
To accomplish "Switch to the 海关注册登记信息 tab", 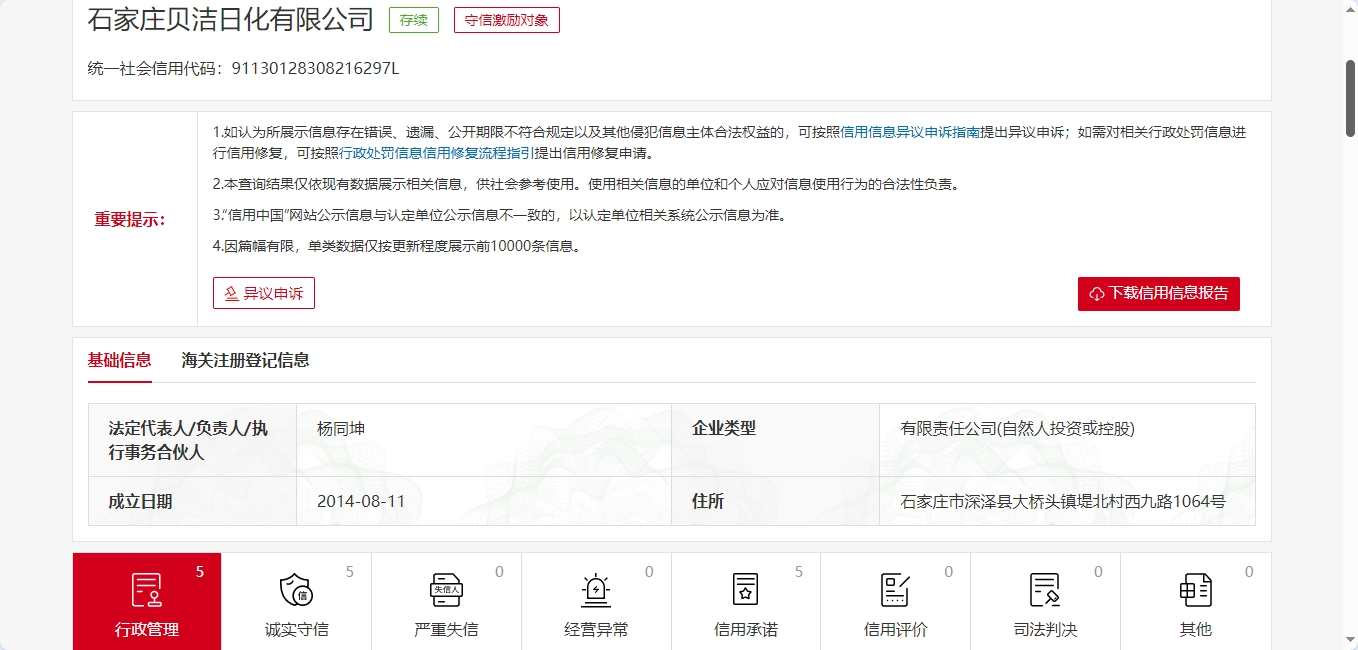I will [x=245, y=360].
